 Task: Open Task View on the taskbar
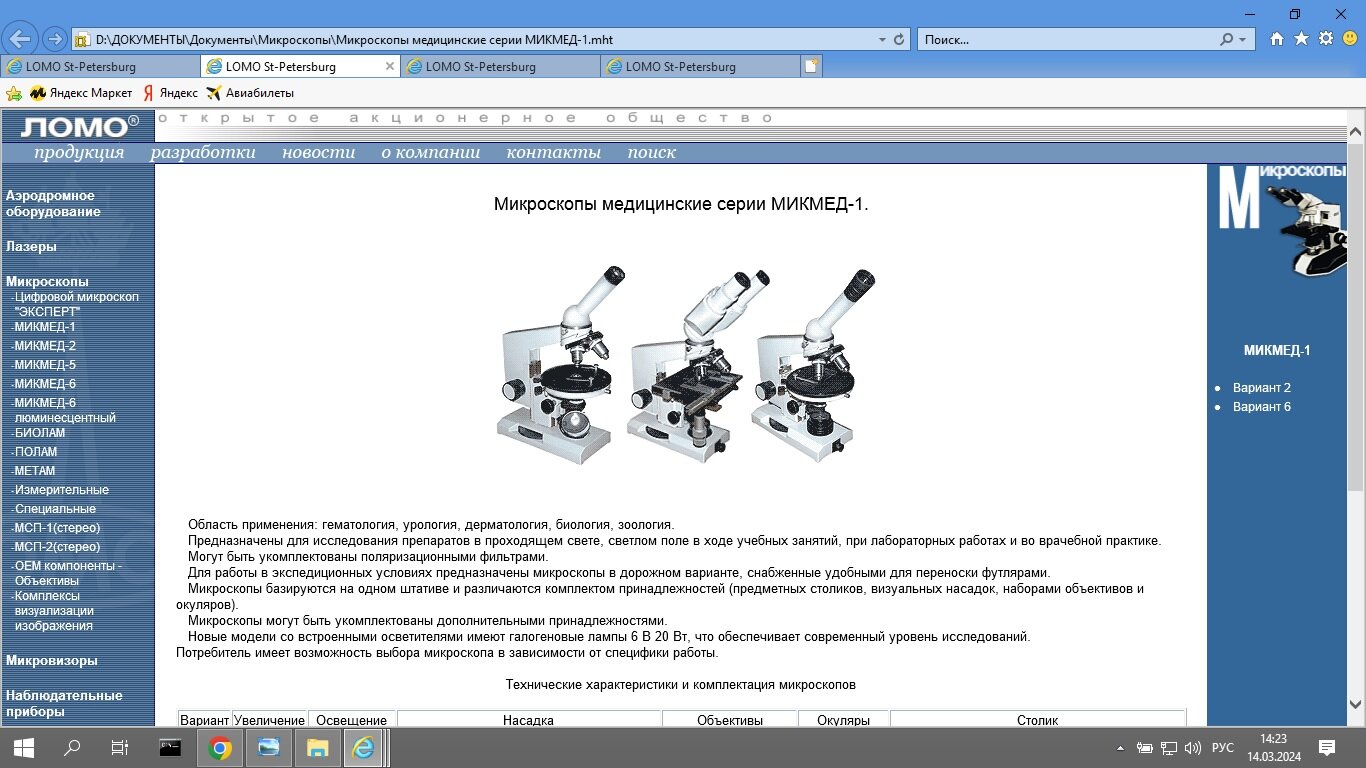pyautogui.click(x=120, y=747)
